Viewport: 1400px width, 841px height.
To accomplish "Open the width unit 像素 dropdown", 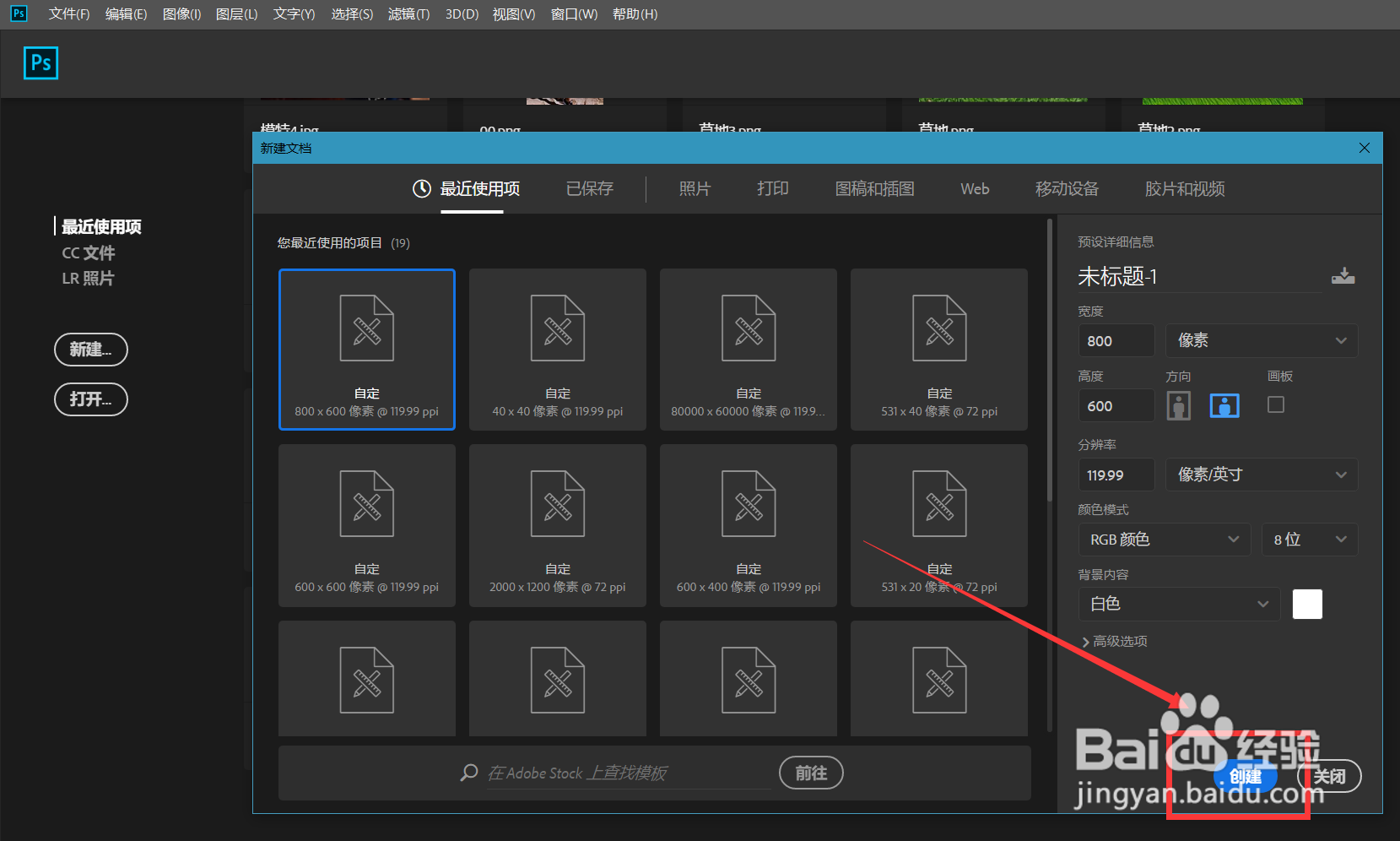I will pyautogui.click(x=1262, y=340).
